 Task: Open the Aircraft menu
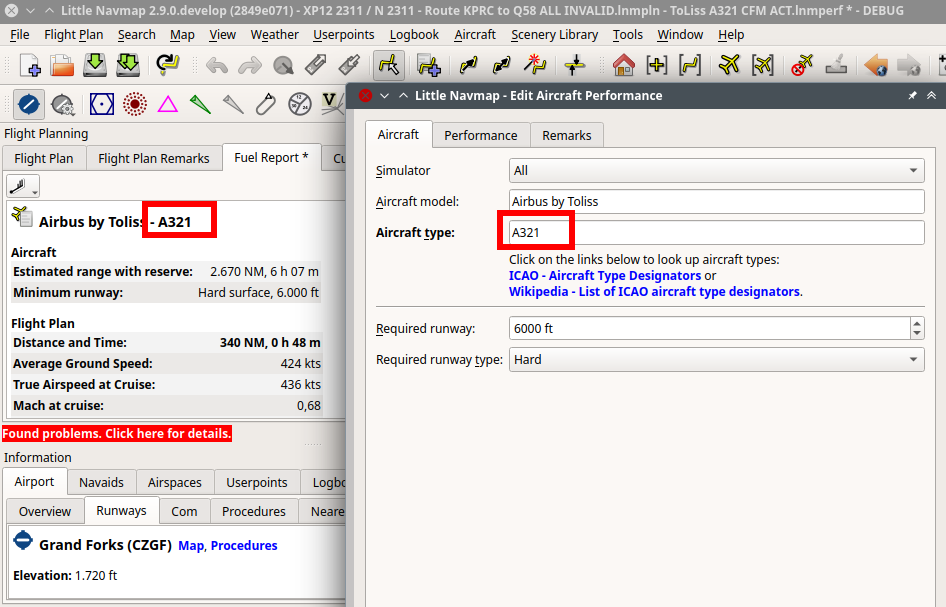475,34
